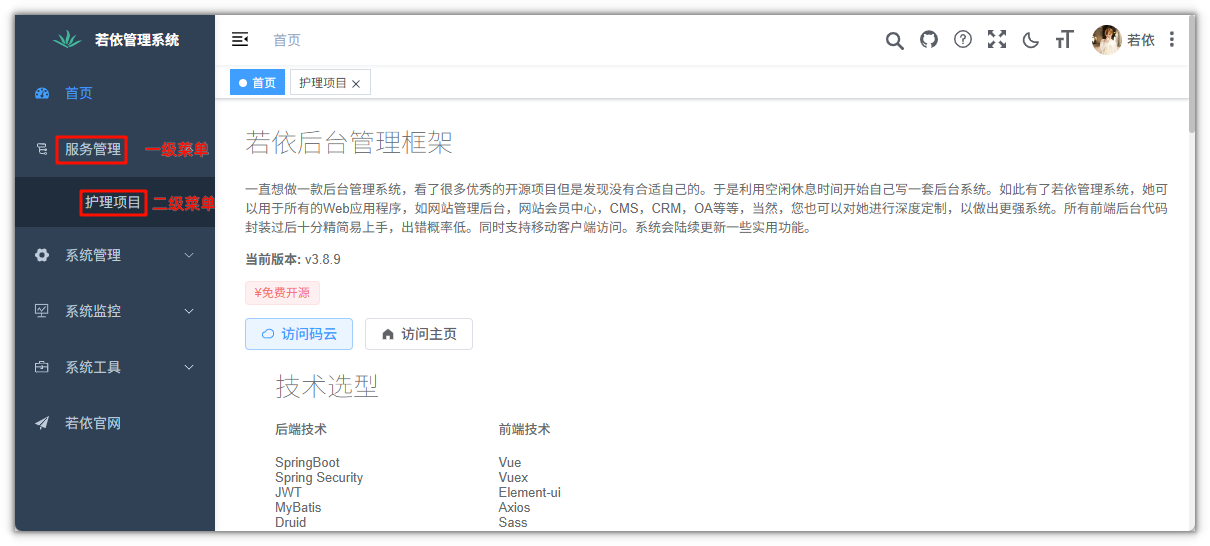Click the user avatar picture
The height and width of the screenshot is (546, 1210).
coord(1106,40)
